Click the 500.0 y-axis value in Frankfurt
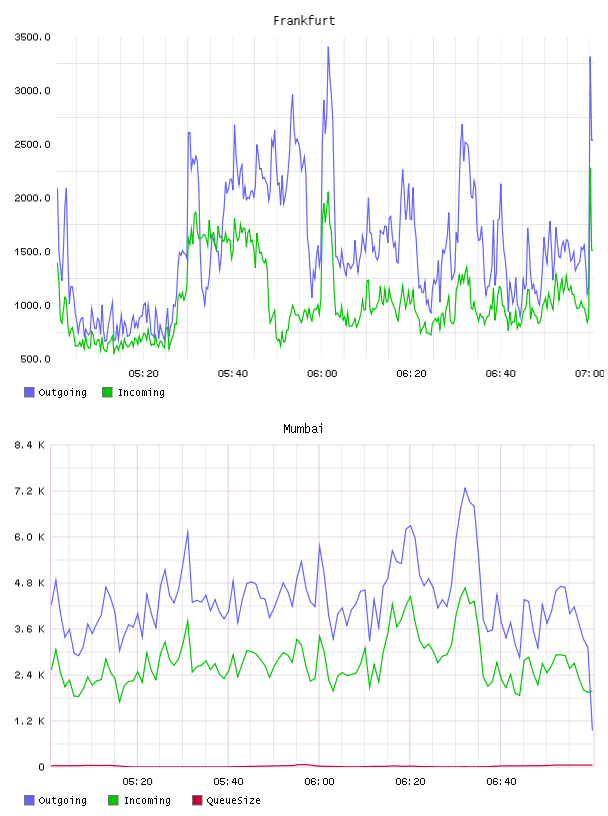The width and height of the screenshot is (608, 816). point(35,359)
